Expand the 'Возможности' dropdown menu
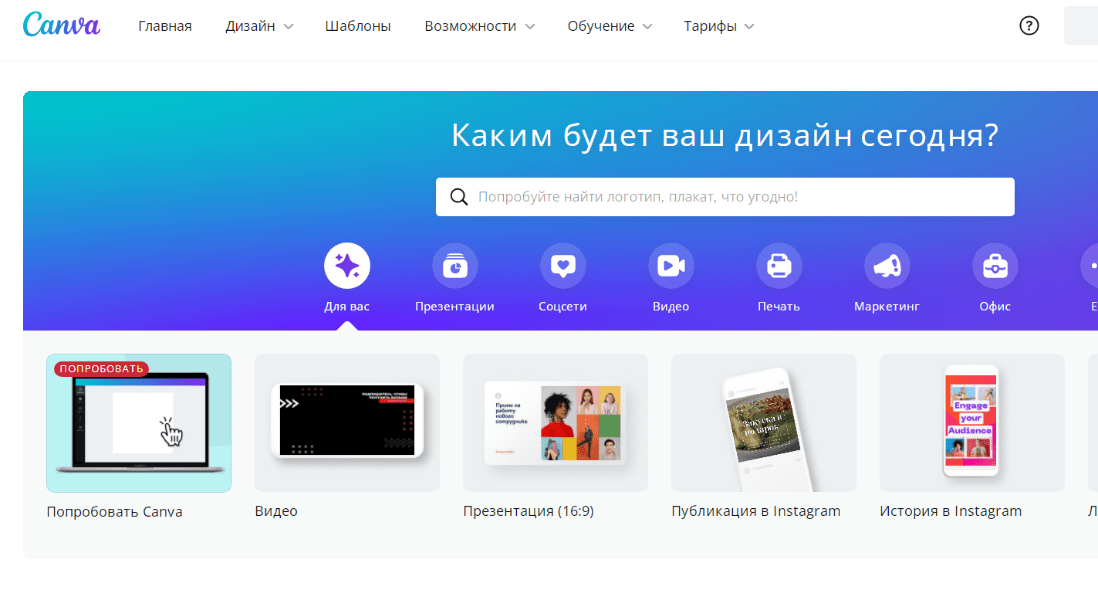Viewport: 1098px width, 590px height. pyautogui.click(x=479, y=26)
